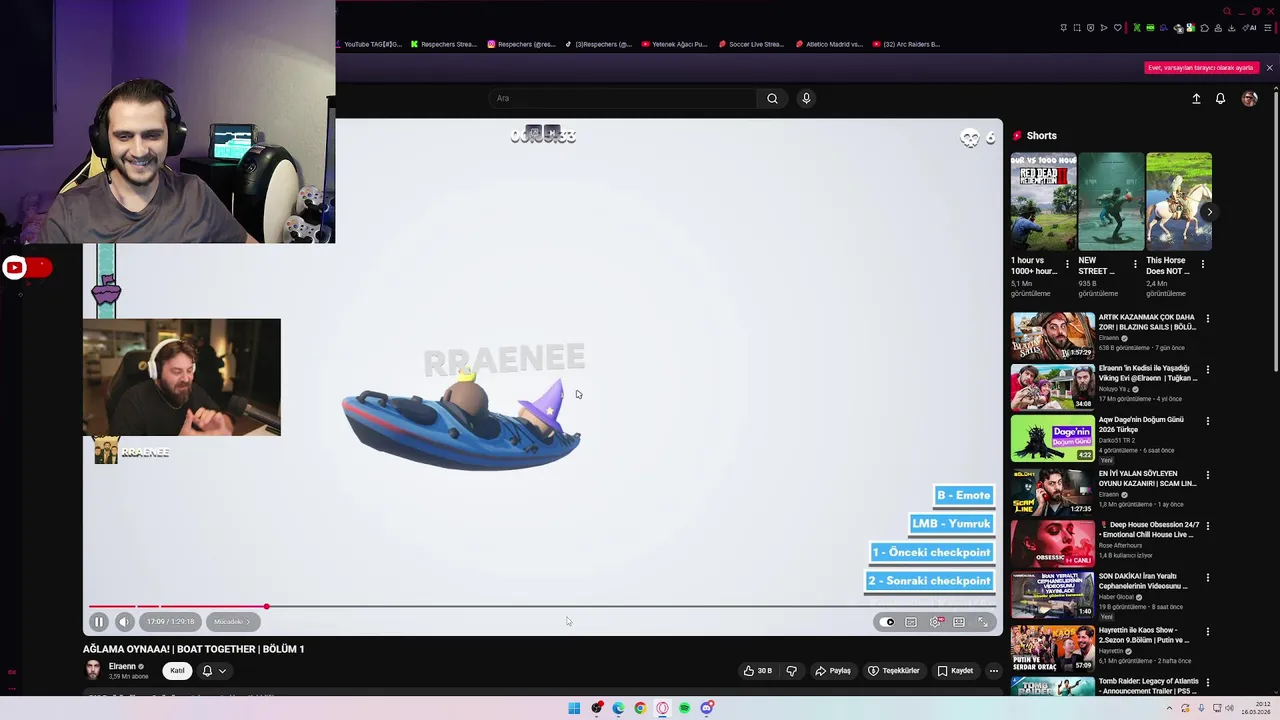Click the search magnifier button
Viewport: 1280px width, 720px height.
[772, 98]
